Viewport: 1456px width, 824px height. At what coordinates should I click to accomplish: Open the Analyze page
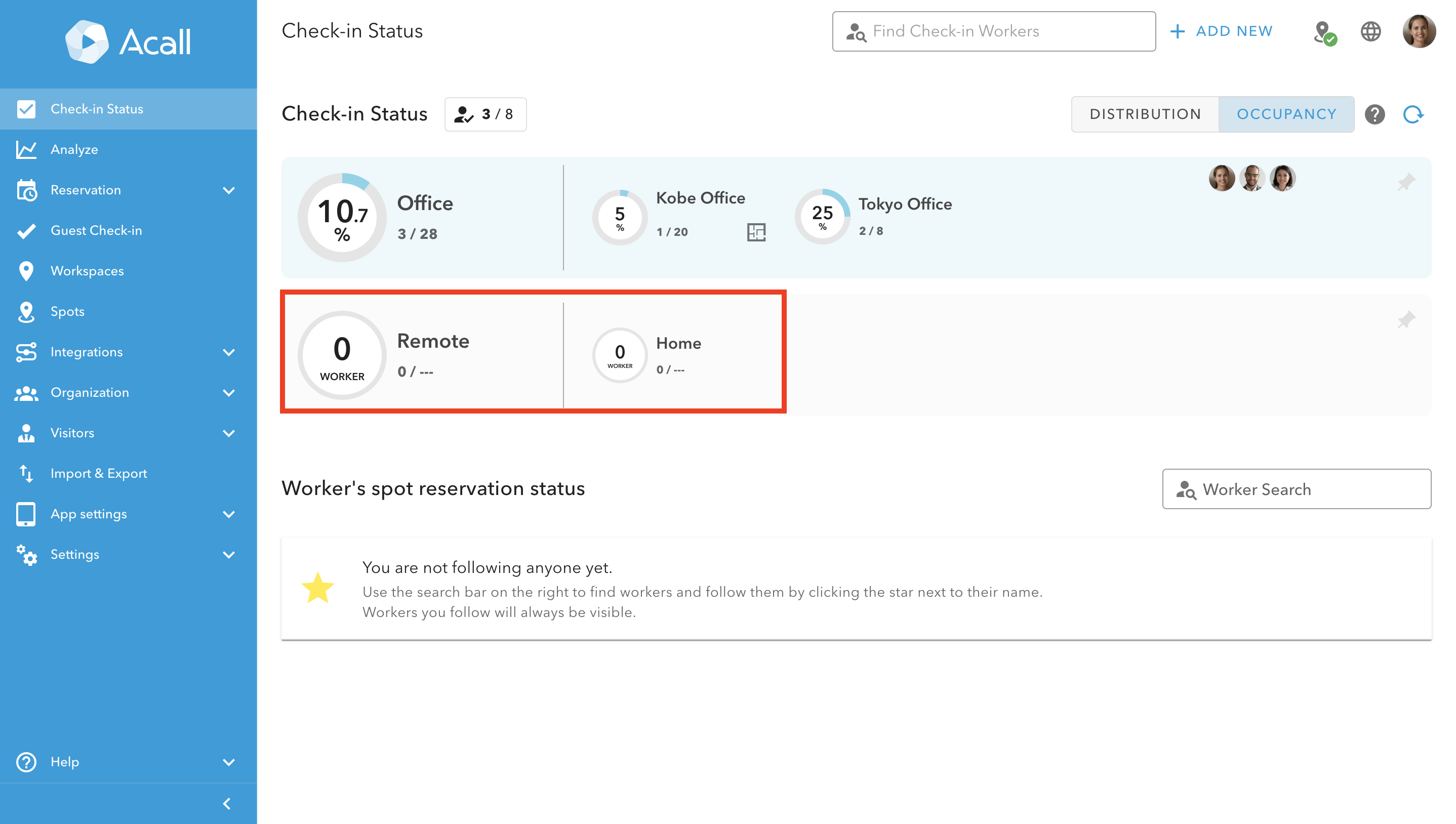(x=74, y=149)
